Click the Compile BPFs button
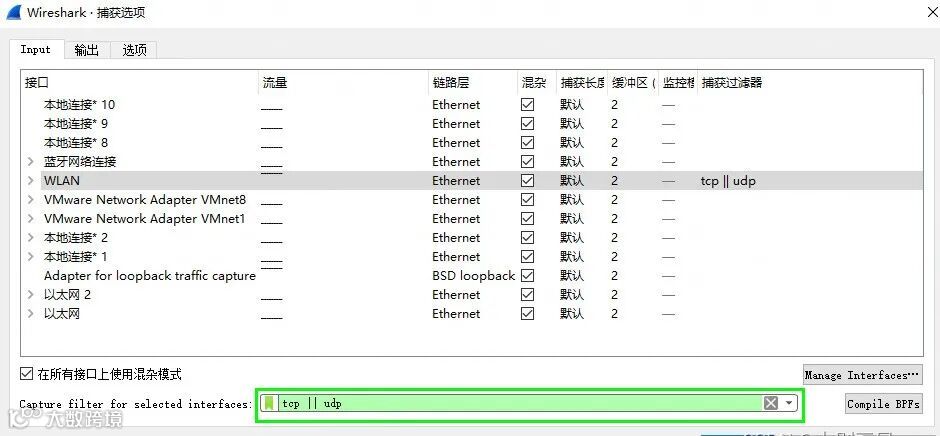The height and width of the screenshot is (436, 940). 884,404
